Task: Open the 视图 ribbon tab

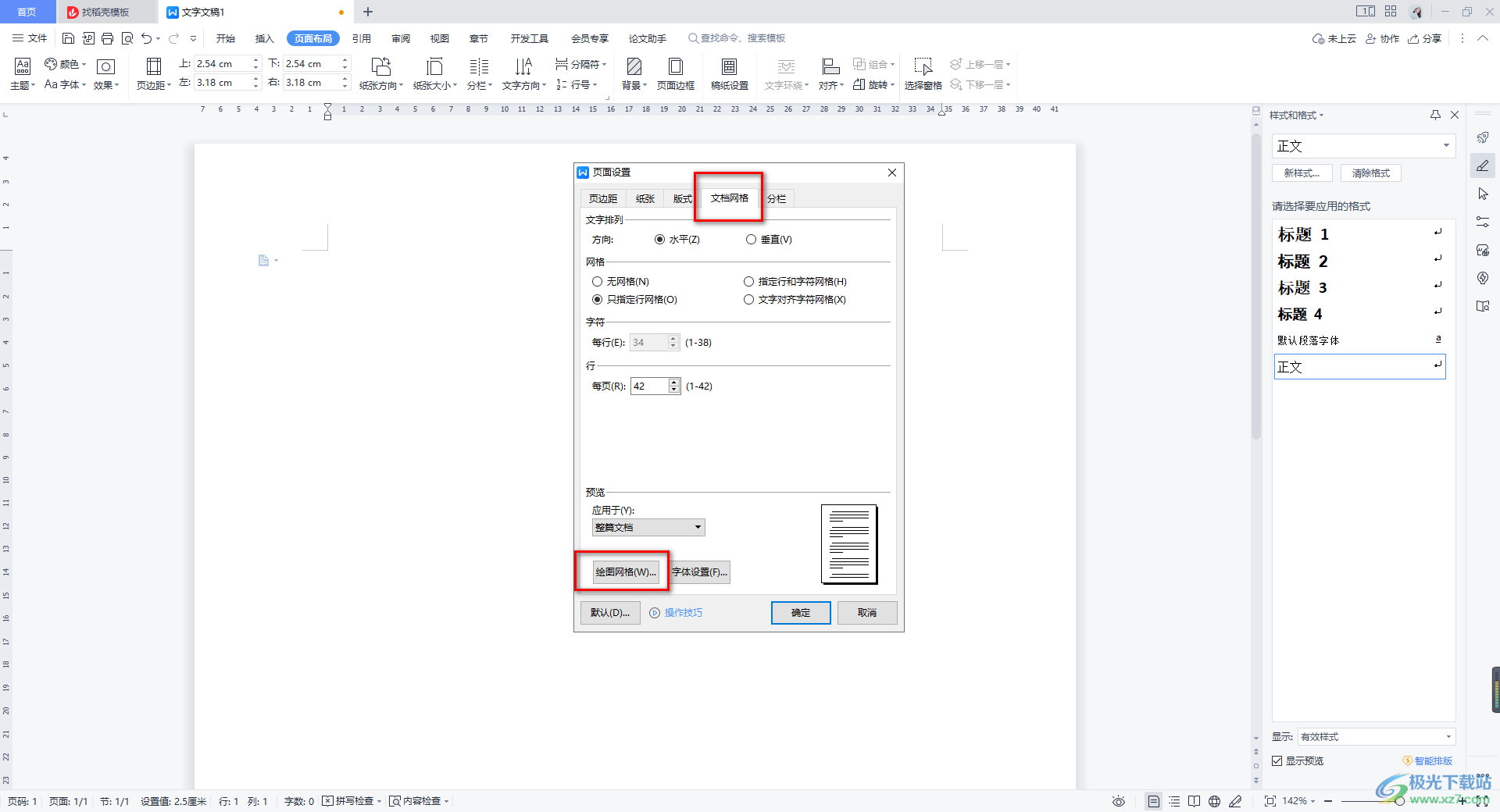Action: pyautogui.click(x=440, y=38)
